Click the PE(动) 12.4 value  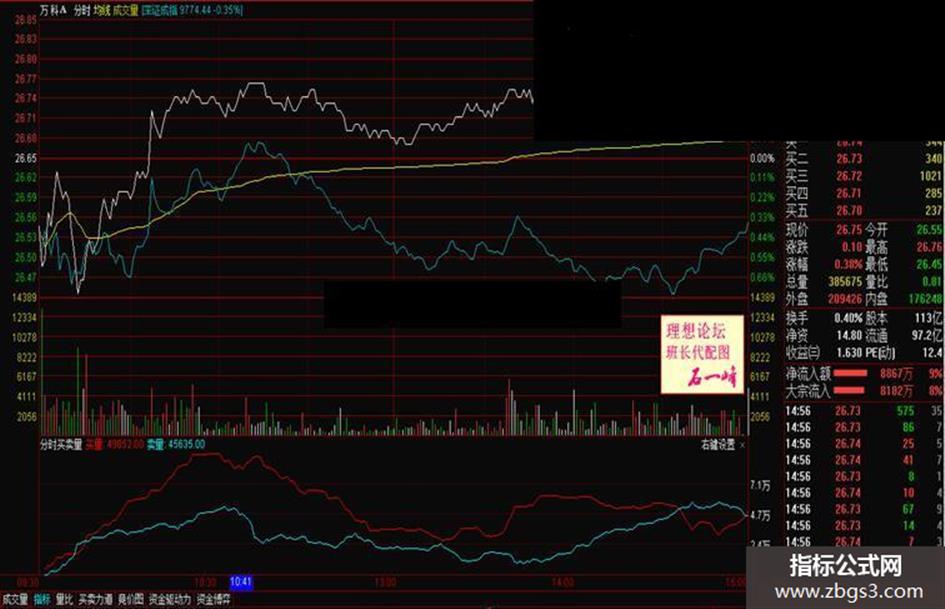pyautogui.click(x=932, y=352)
